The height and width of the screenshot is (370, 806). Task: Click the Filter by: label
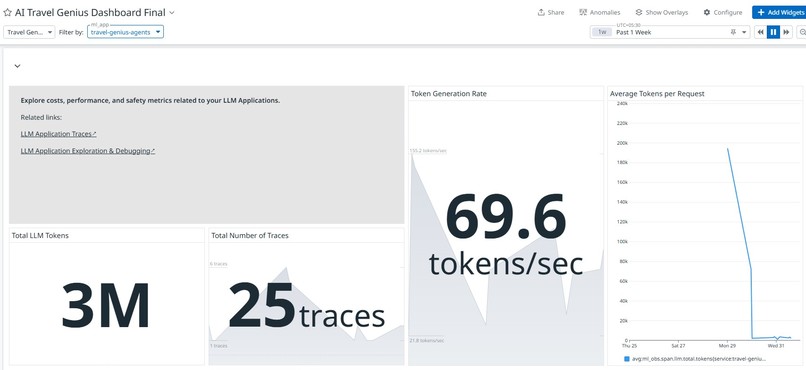tap(71, 32)
